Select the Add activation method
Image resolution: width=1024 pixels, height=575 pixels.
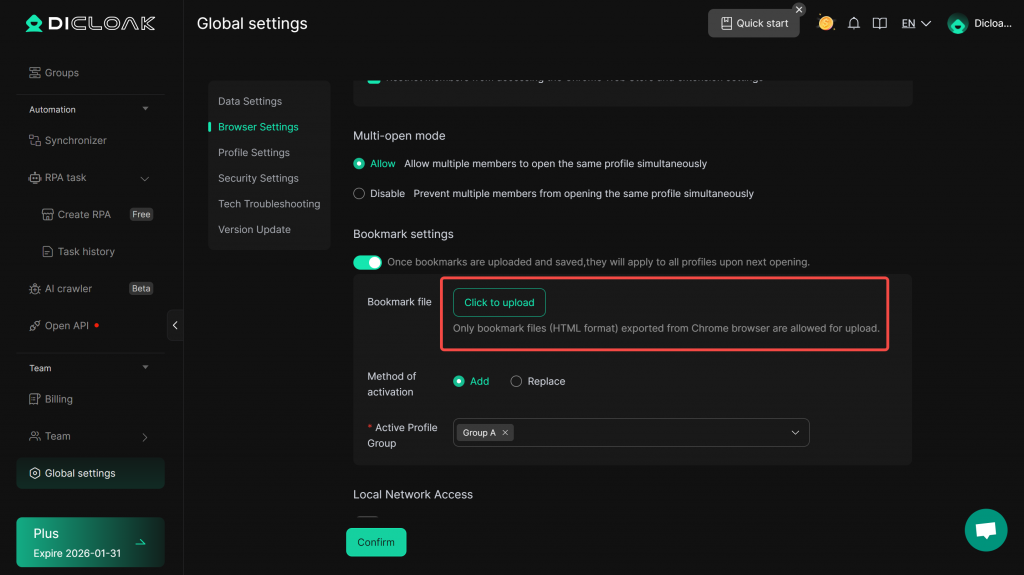459,381
